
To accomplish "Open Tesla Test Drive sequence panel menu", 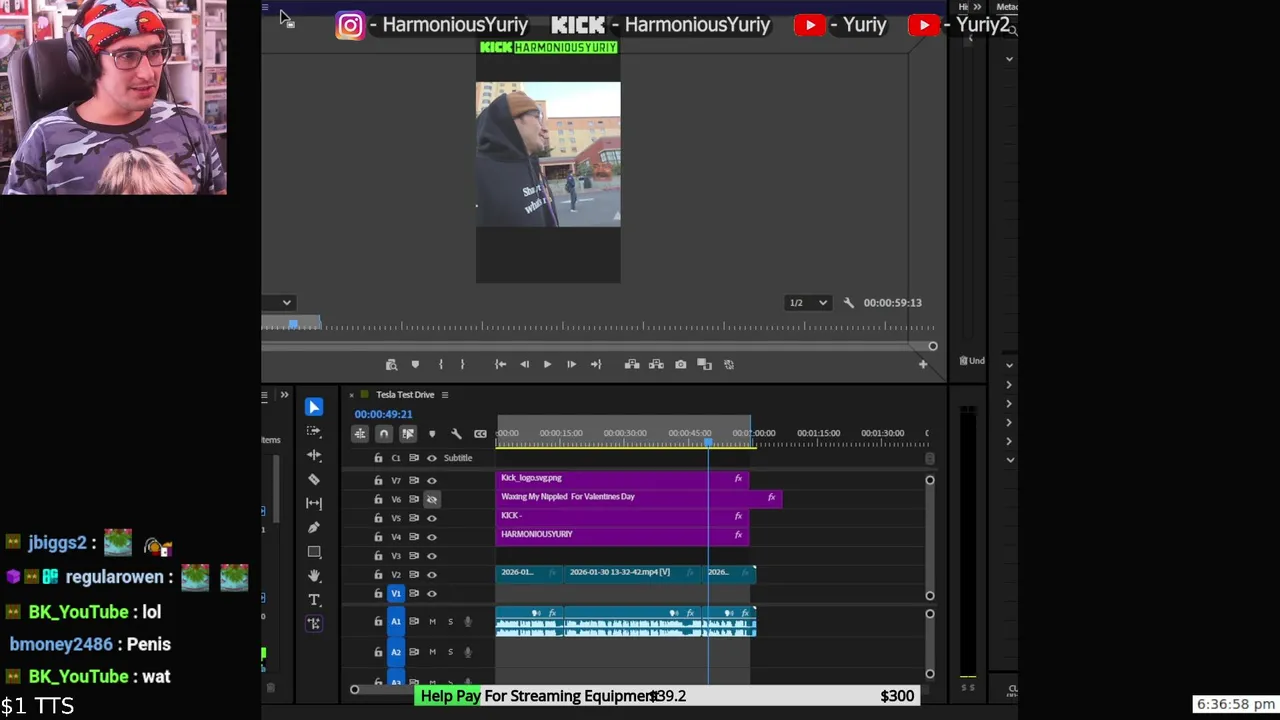I will (445, 395).
